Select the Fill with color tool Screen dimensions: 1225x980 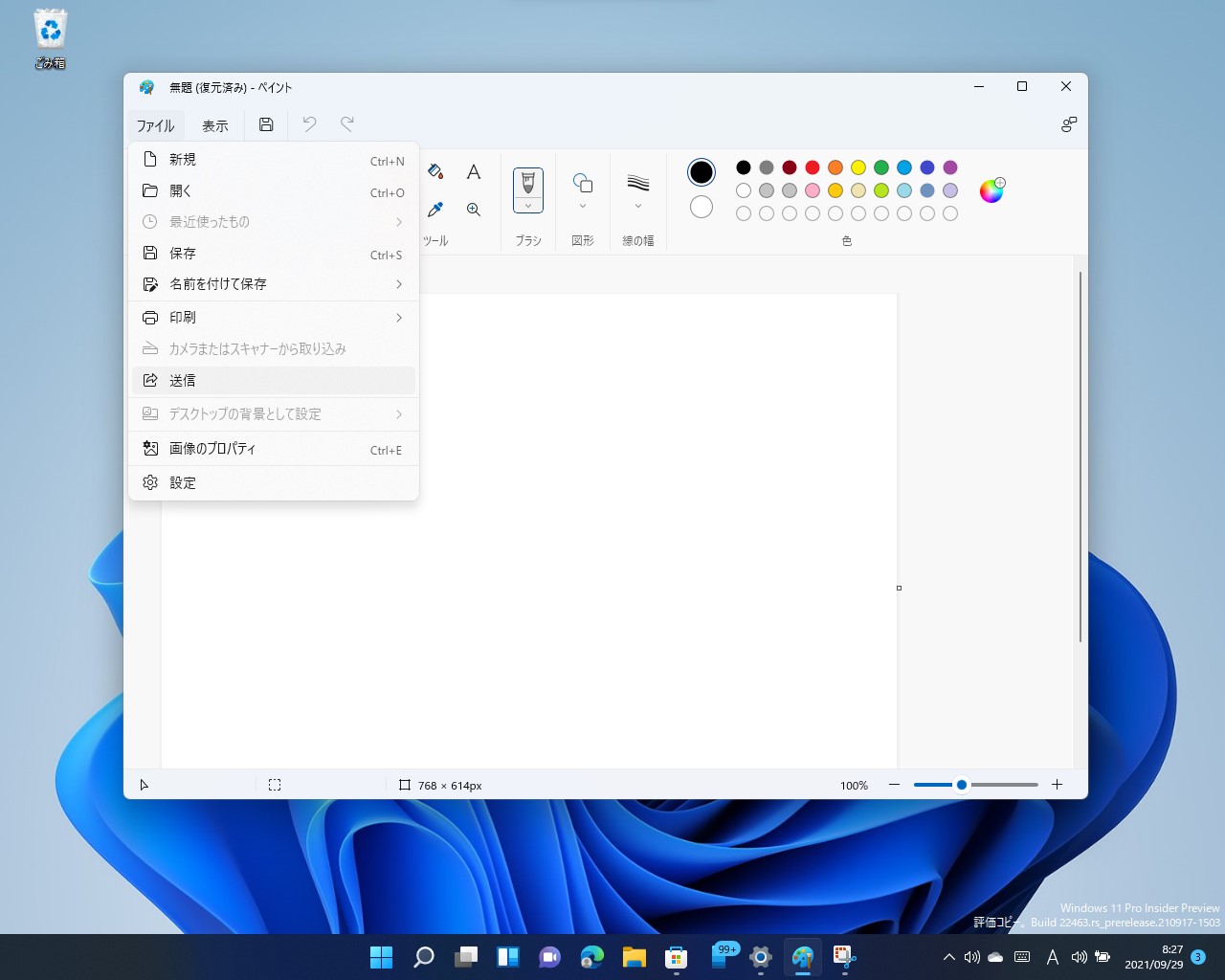[x=435, y=173]
